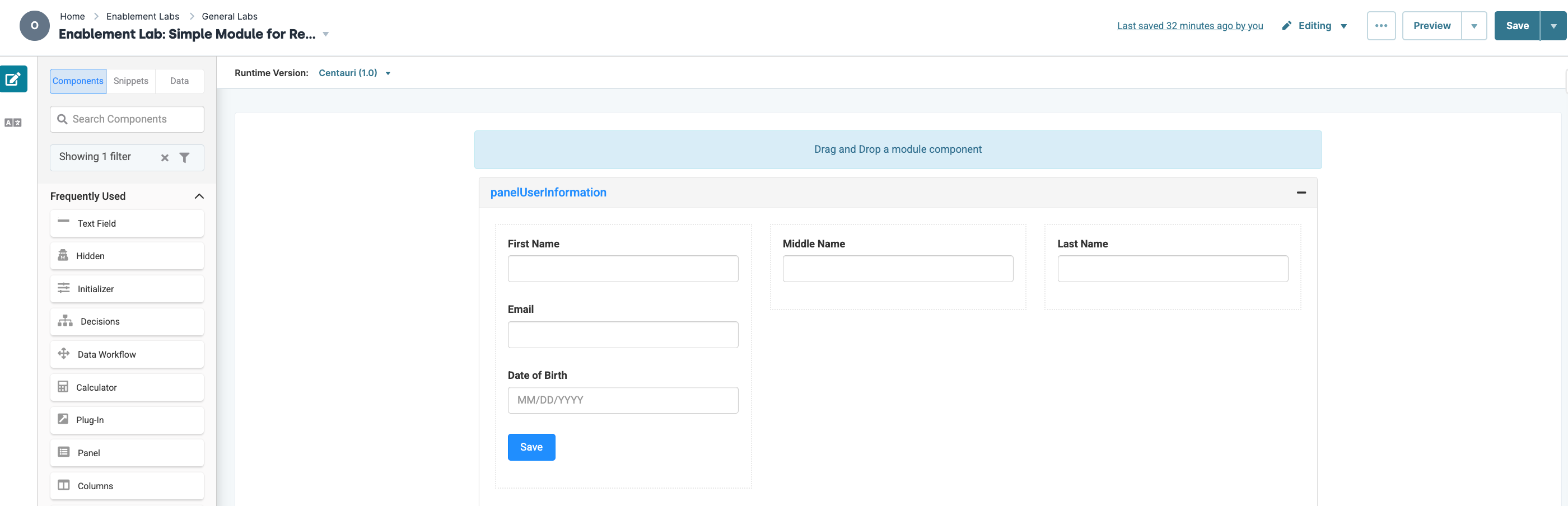The height and width of the screenshot is (506, 1568).
Task: Open the component filter icon
Action: (184, 157)
